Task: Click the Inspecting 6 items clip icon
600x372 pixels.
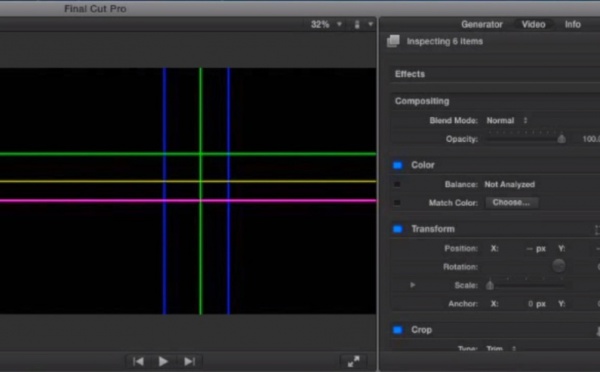Action: 393,41
